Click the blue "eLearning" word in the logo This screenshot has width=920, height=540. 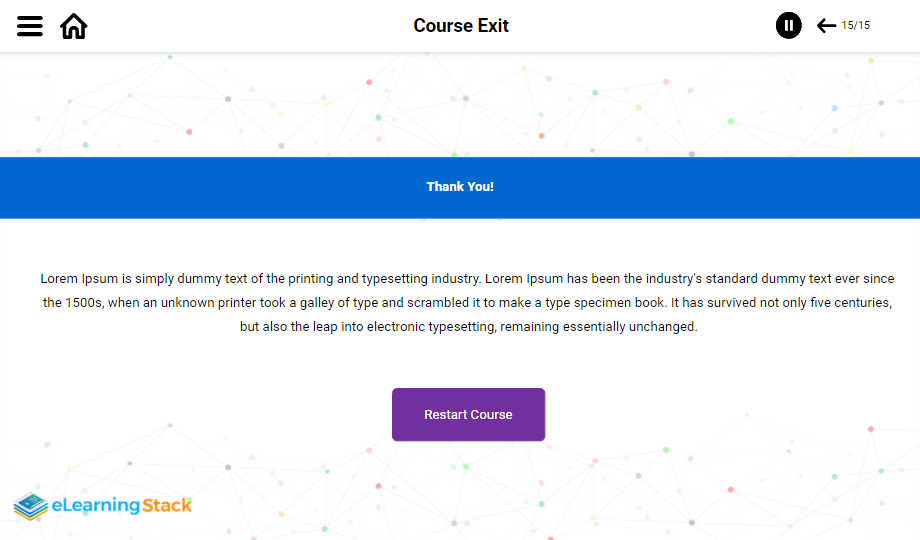[x=95, y=505]
